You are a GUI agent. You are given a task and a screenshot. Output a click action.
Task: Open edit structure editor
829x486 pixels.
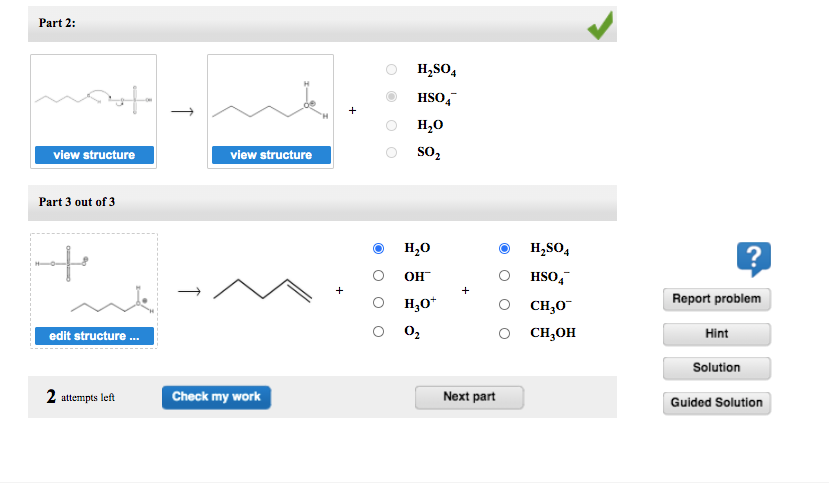pyautogui.click(x=94, y=336)
